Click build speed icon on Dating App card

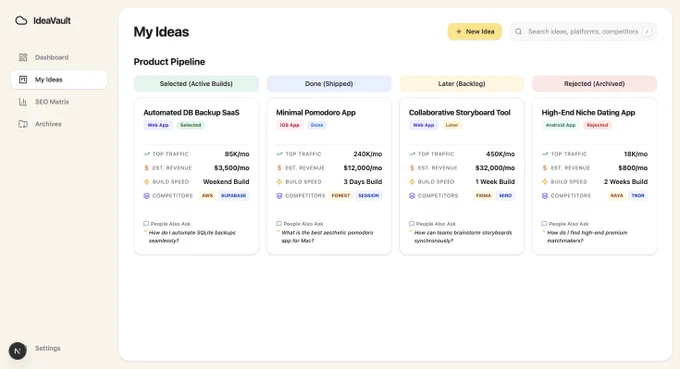click(545, 182)
